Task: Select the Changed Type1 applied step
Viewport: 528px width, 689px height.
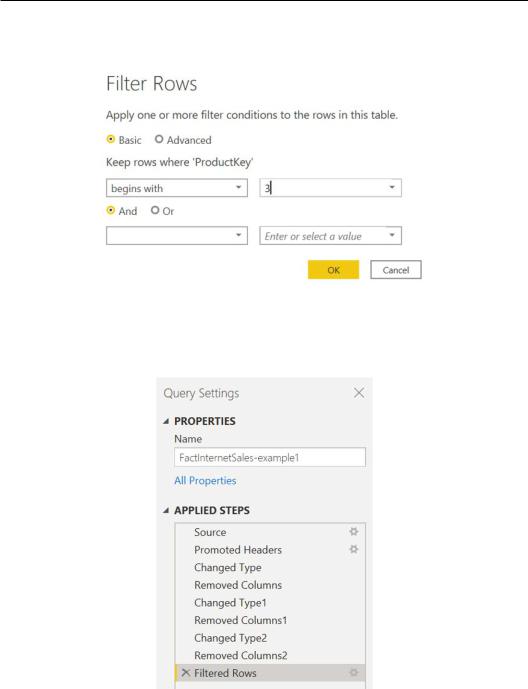Action: (270, 602)
